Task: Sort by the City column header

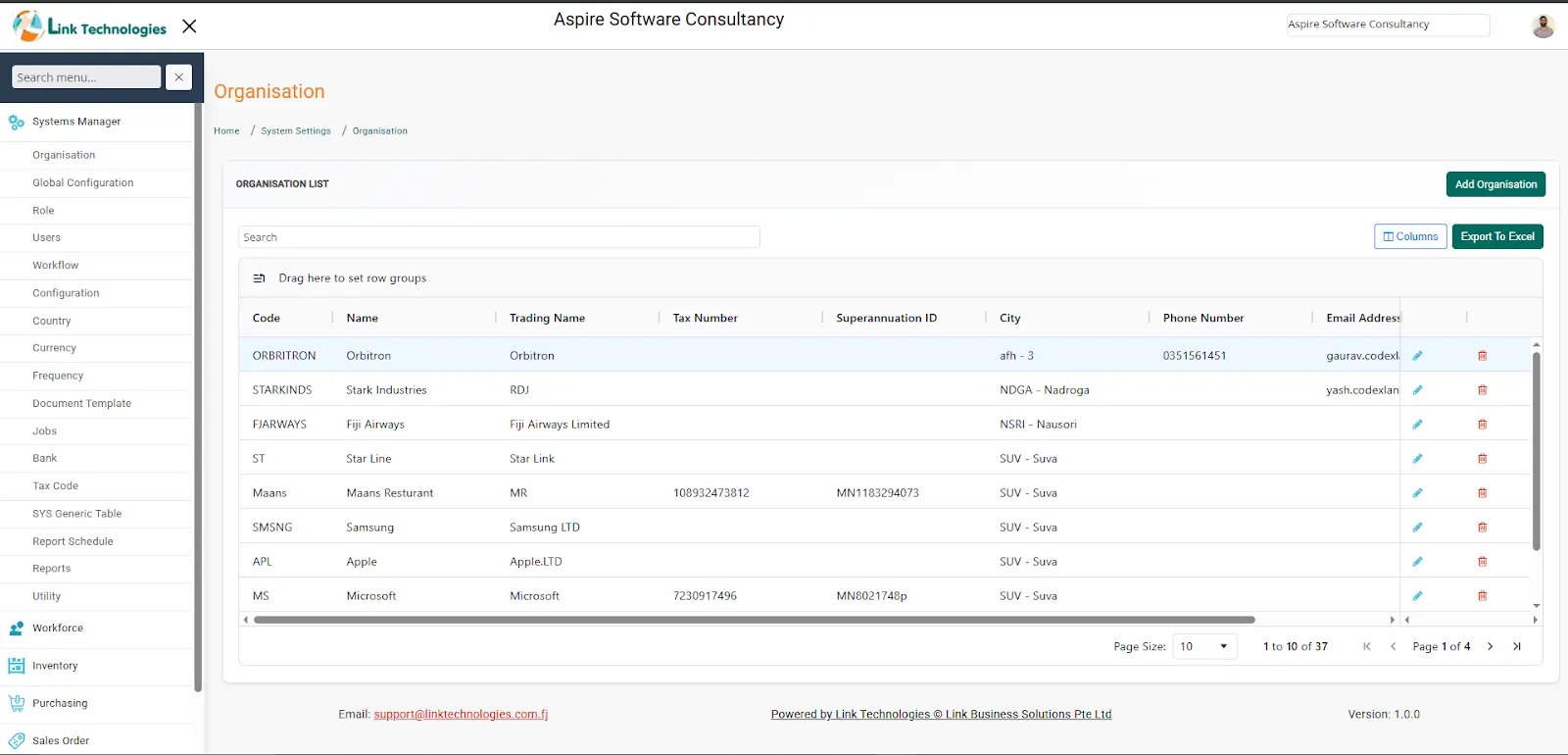Action: [1009, 318]
